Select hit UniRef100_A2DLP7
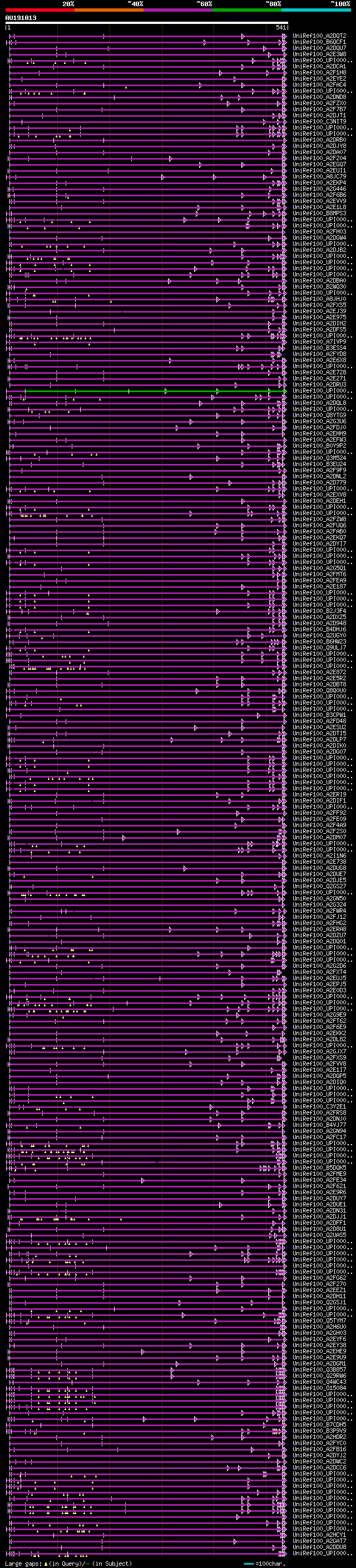 [x=319, y=739]
